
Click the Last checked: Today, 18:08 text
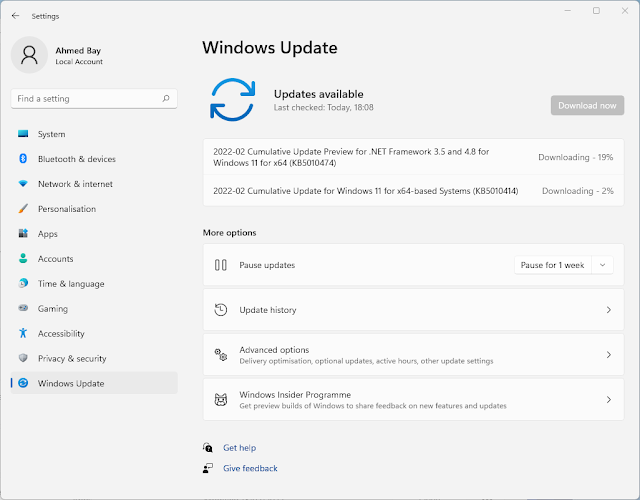point(324,107)
